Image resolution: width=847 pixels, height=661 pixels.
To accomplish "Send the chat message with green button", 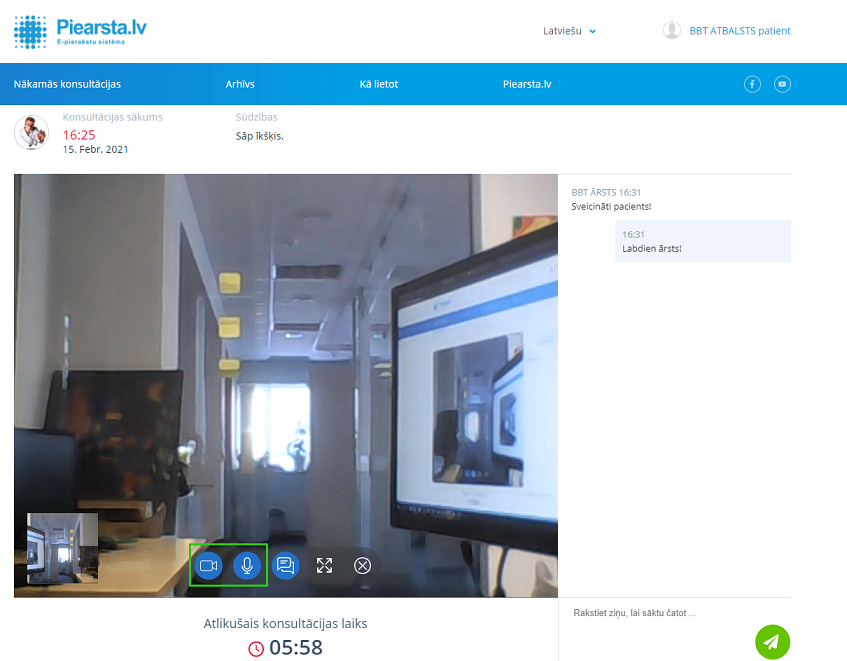I will [x=772, y=641].
